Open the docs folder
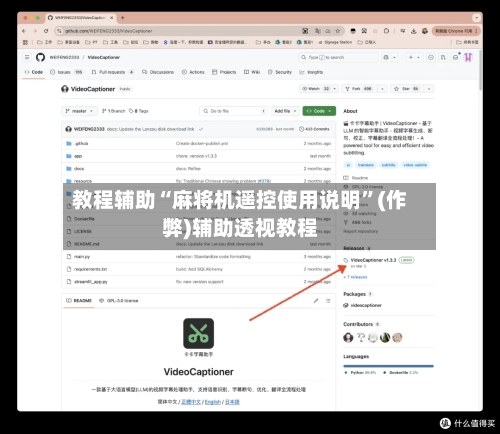This screenshot has width=500, height=434. (79, 169)
